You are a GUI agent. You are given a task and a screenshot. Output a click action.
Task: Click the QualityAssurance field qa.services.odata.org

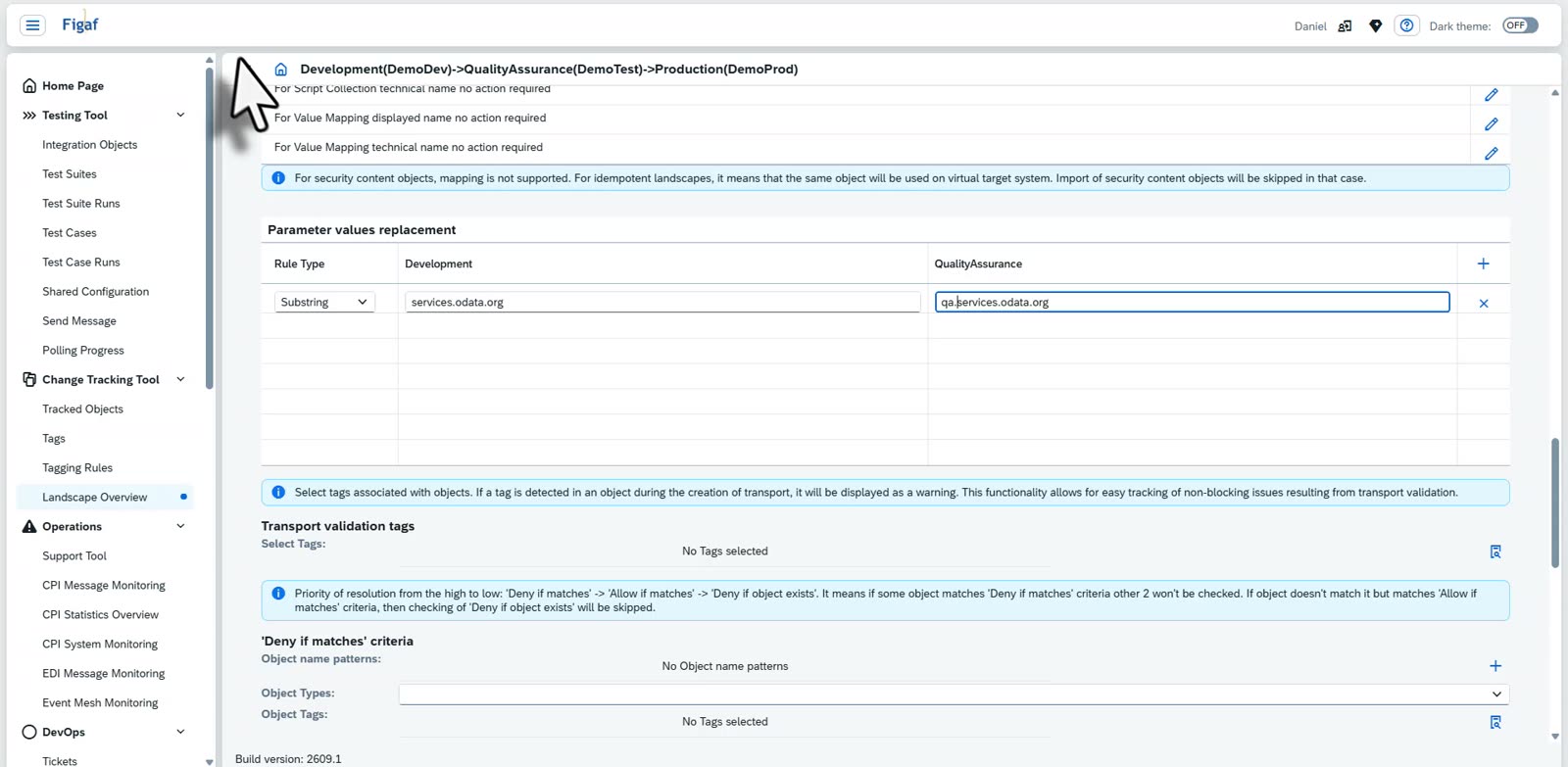click(1192, 303)
